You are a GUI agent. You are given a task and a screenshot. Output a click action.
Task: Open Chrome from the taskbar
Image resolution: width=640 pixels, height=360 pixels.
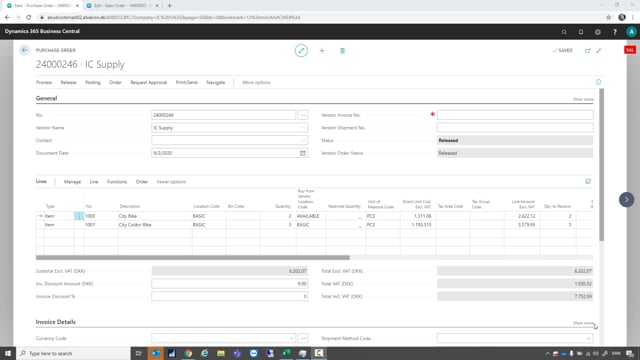(188, 353)
